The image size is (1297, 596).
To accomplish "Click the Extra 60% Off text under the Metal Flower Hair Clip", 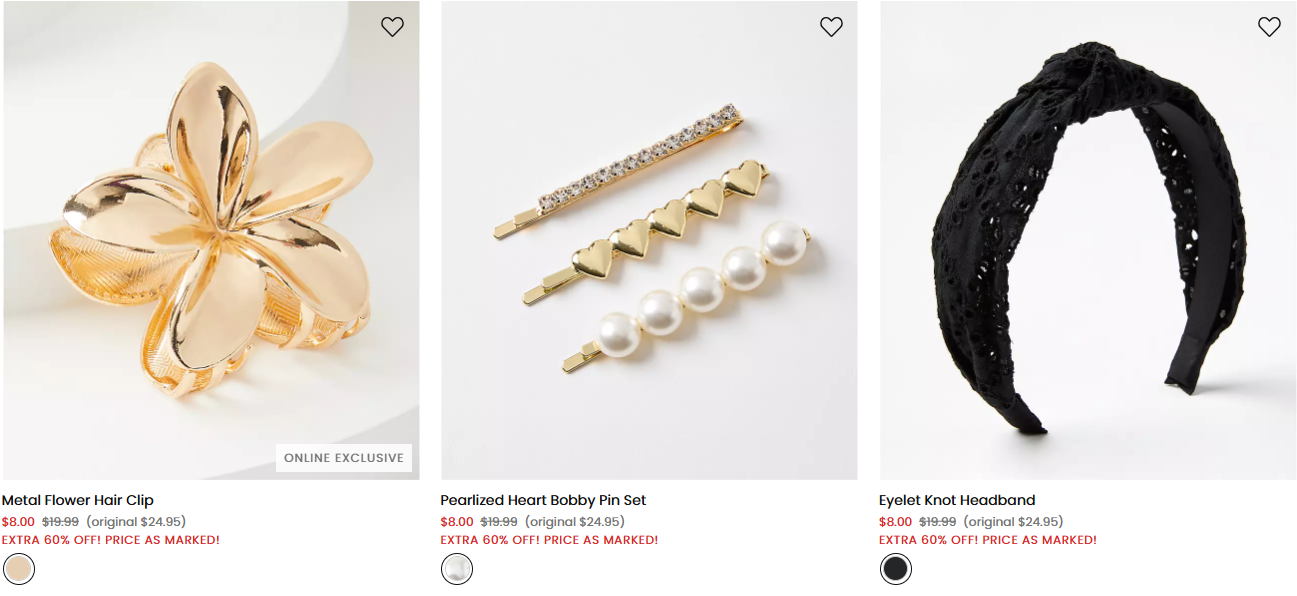I will pyautogui.click(x=110, y=540).
